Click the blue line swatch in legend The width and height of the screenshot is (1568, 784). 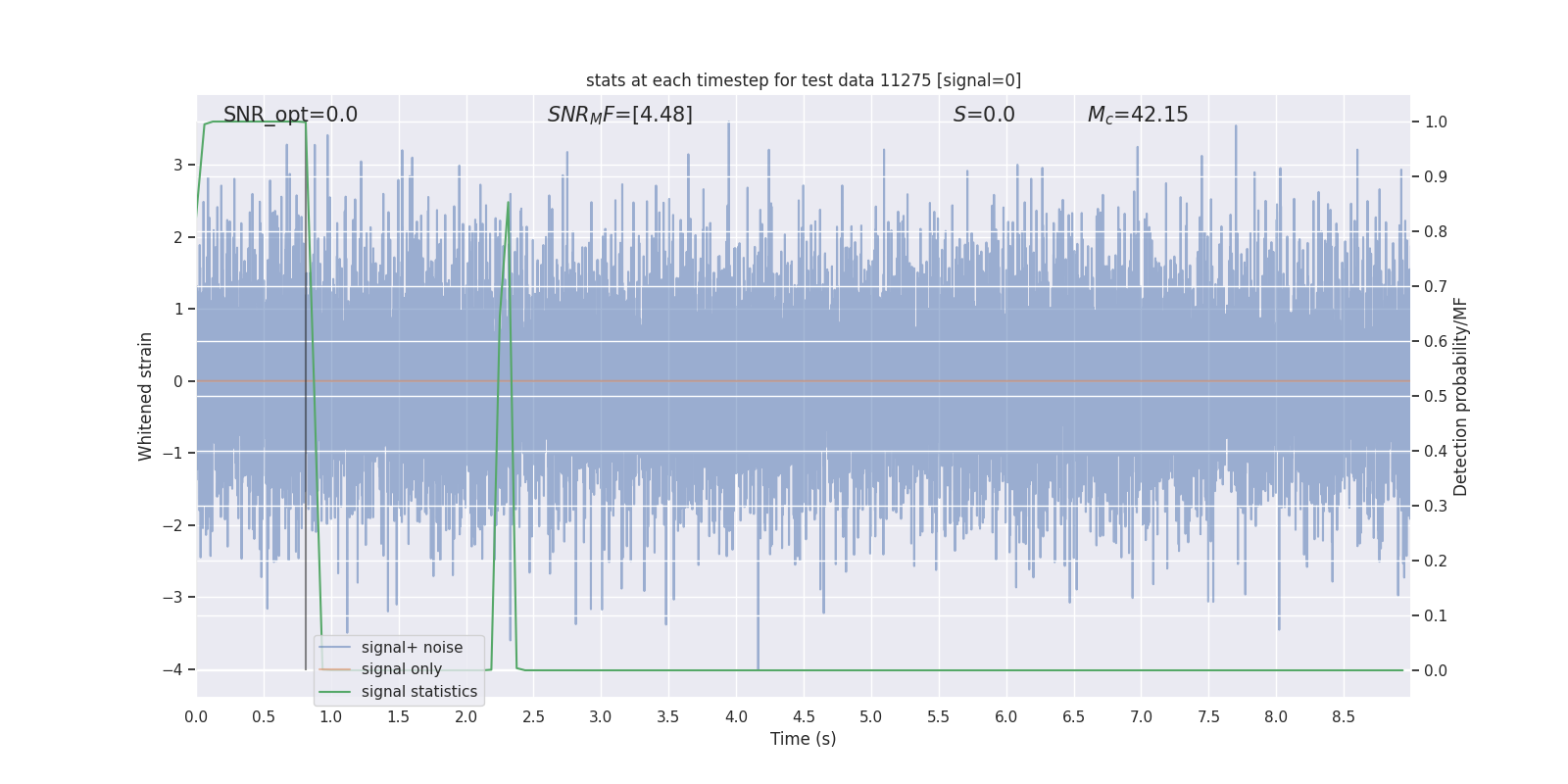pos(335,648)
